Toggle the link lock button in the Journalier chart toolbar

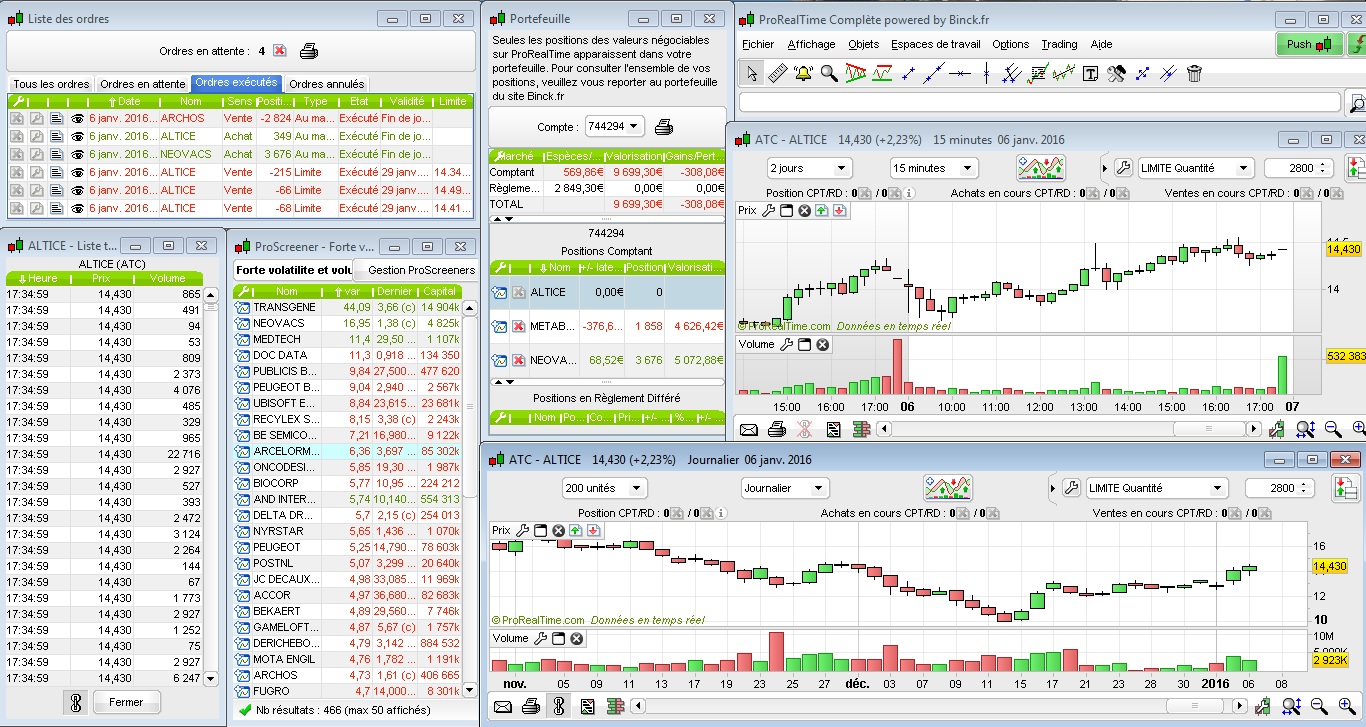pos(559,707)
